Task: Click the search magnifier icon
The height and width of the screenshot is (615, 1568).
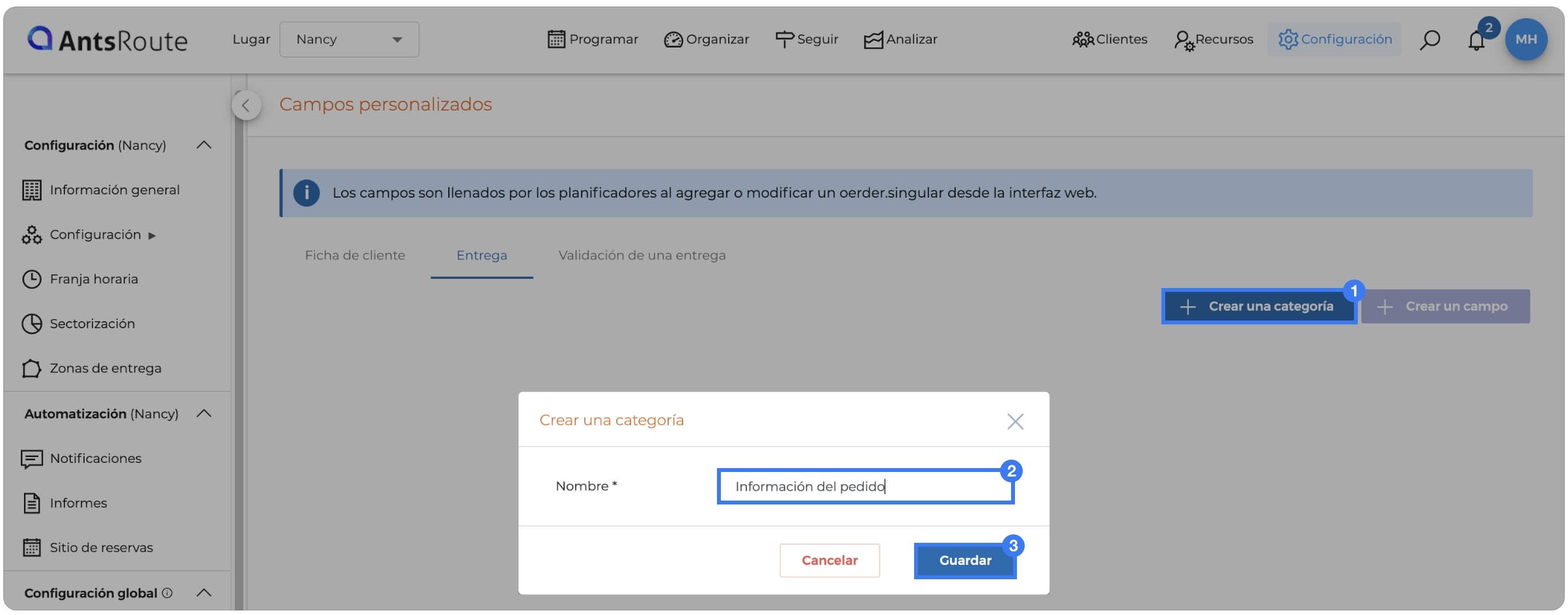Action: pyautogui.click(x=1429, y=40)
